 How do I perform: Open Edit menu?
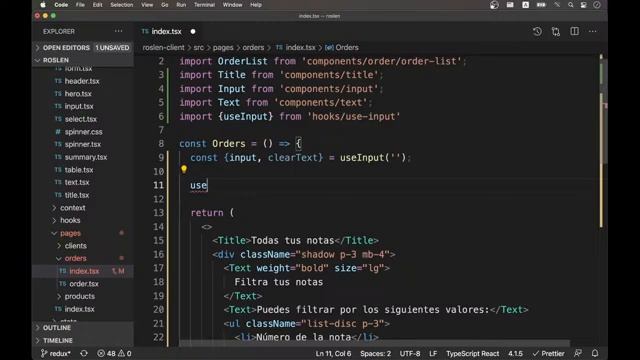coord(97,5)
